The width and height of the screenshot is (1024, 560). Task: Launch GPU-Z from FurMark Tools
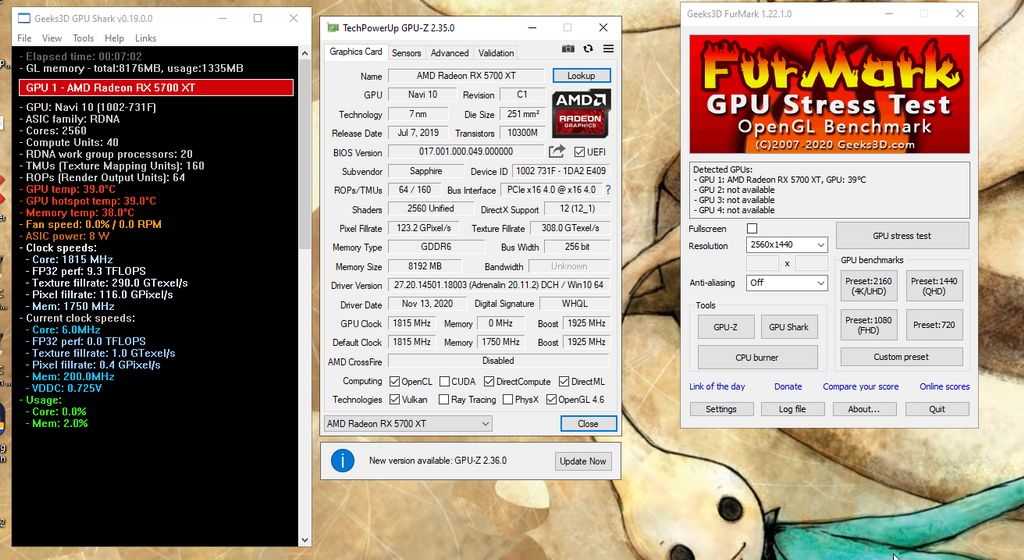[x=726, y=327]
